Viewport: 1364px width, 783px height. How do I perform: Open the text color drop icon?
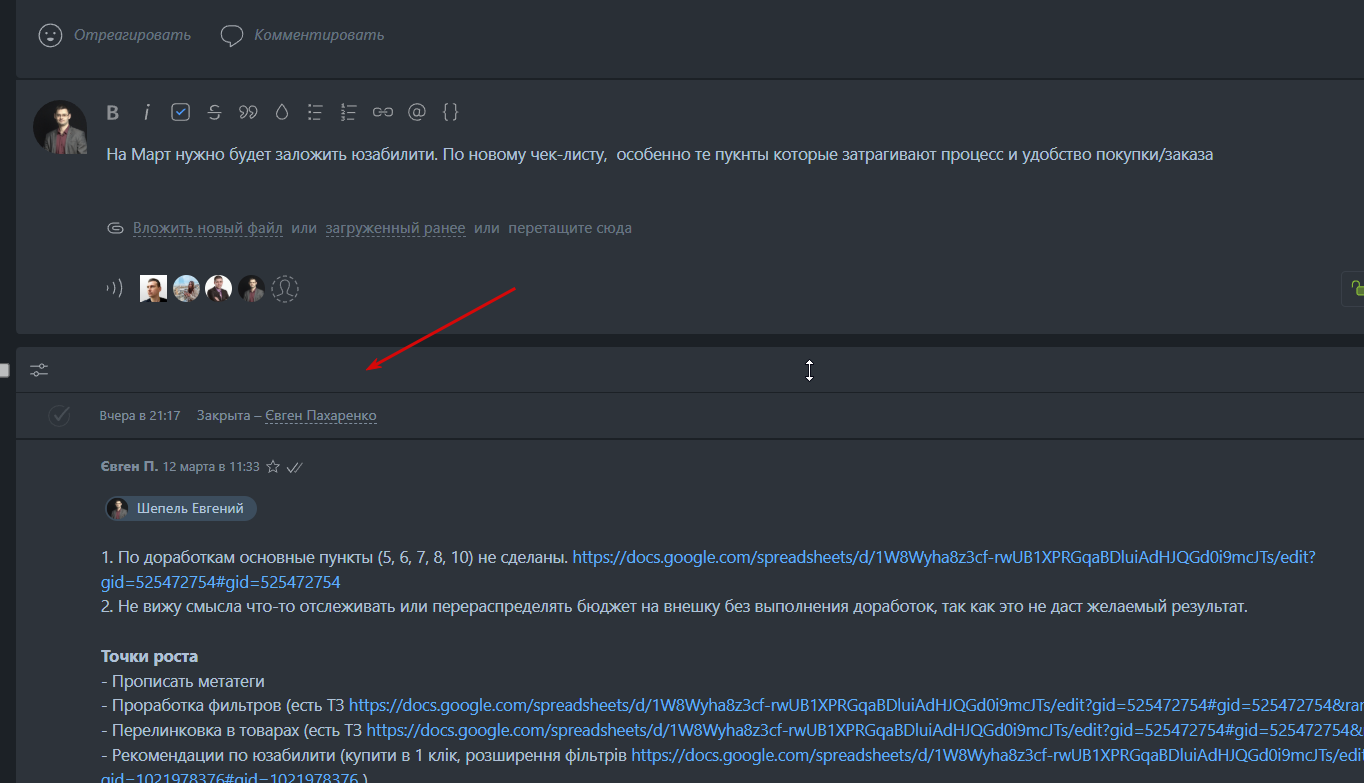point(282,112)
